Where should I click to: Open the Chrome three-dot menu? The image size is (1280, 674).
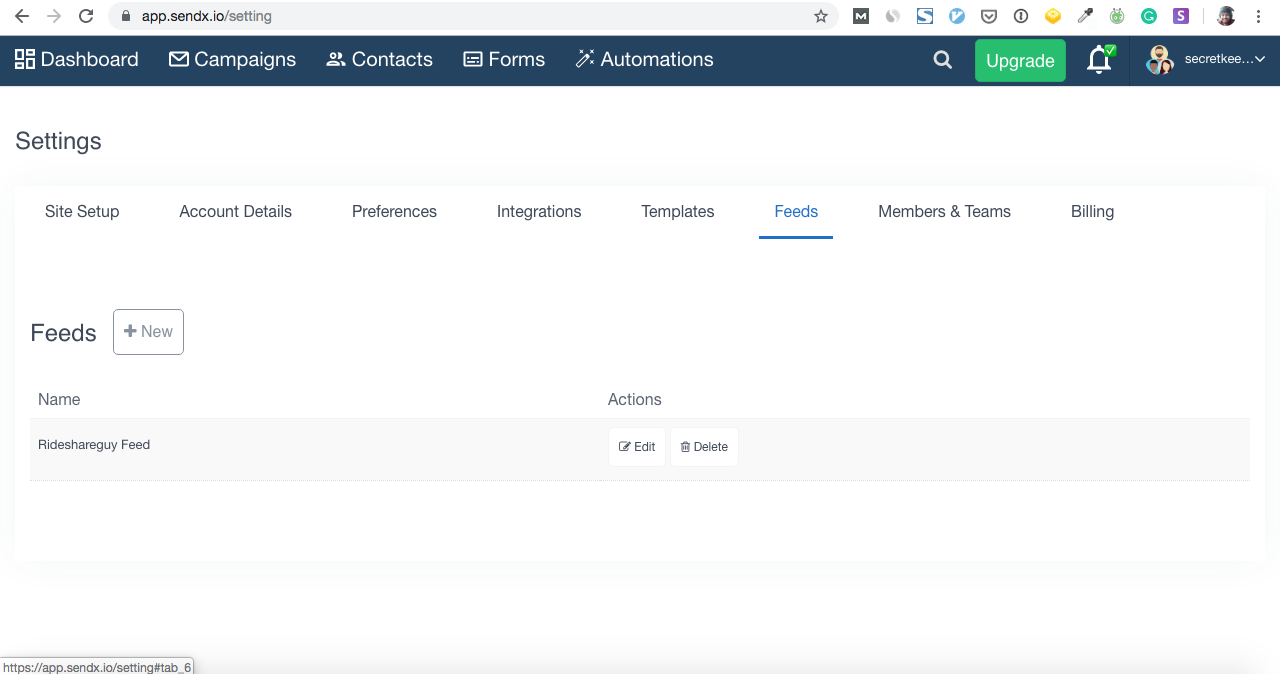tap(1258, 16)
